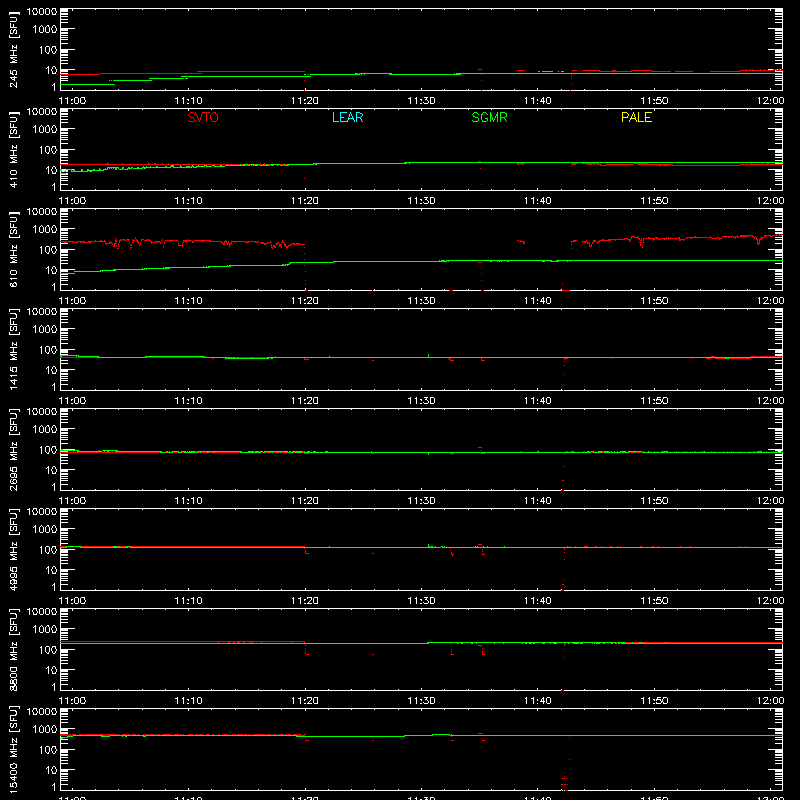Click the 10 y-axis value of the 15400 MHz plot
The width and height of the screenshot is (800, 800).
click(x=51, y=770)
